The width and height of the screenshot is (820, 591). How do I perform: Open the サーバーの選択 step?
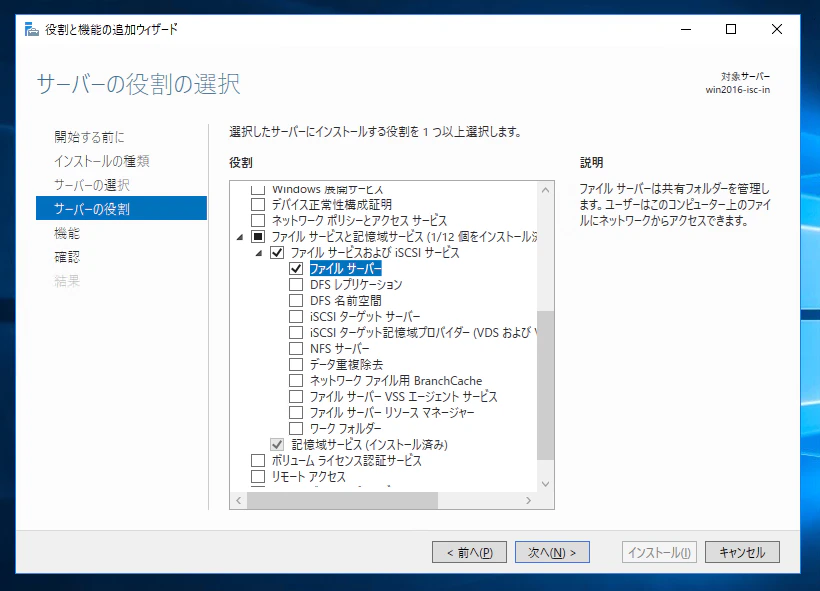point(92,185)
